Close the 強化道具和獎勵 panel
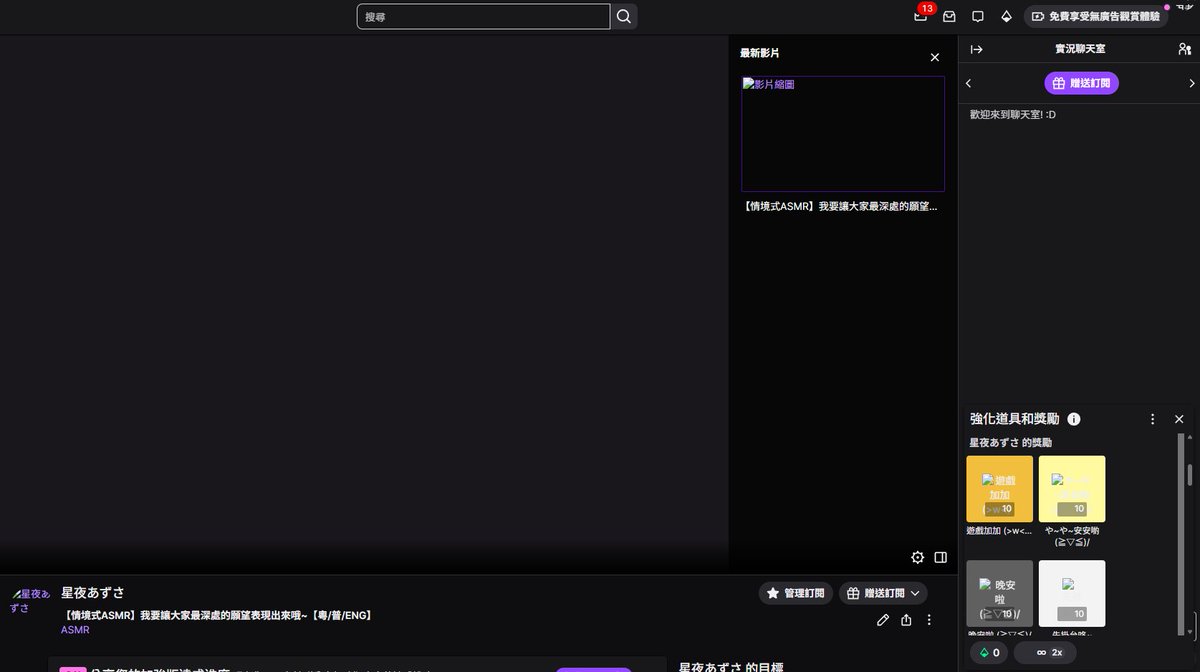Screen dimensions: 1200x672 click(1179, 419)
